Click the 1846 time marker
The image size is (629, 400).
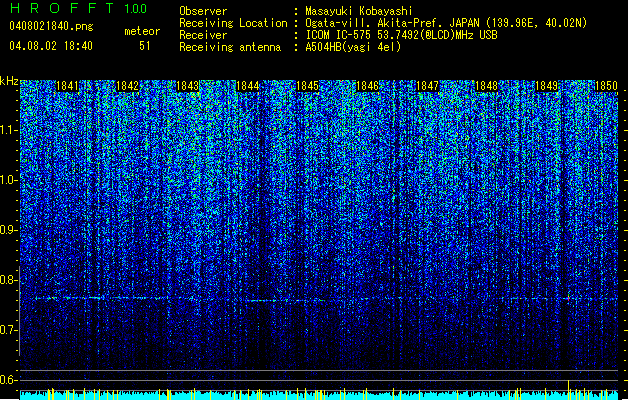coord(367,86)
